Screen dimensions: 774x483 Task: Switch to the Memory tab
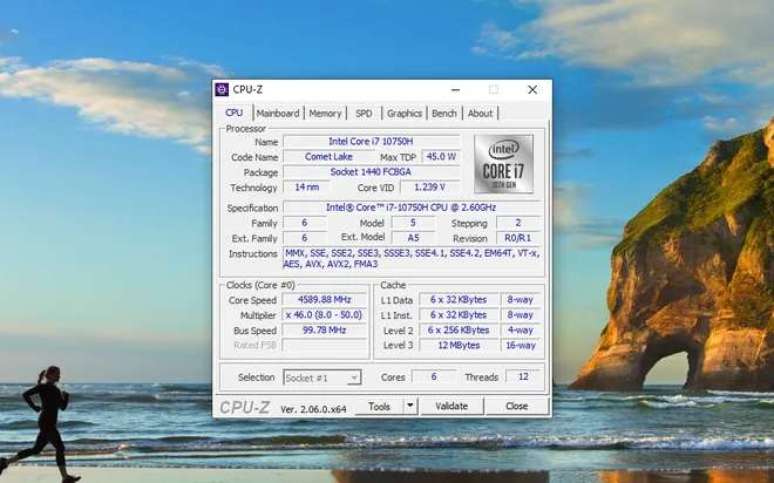coord(325,113)
